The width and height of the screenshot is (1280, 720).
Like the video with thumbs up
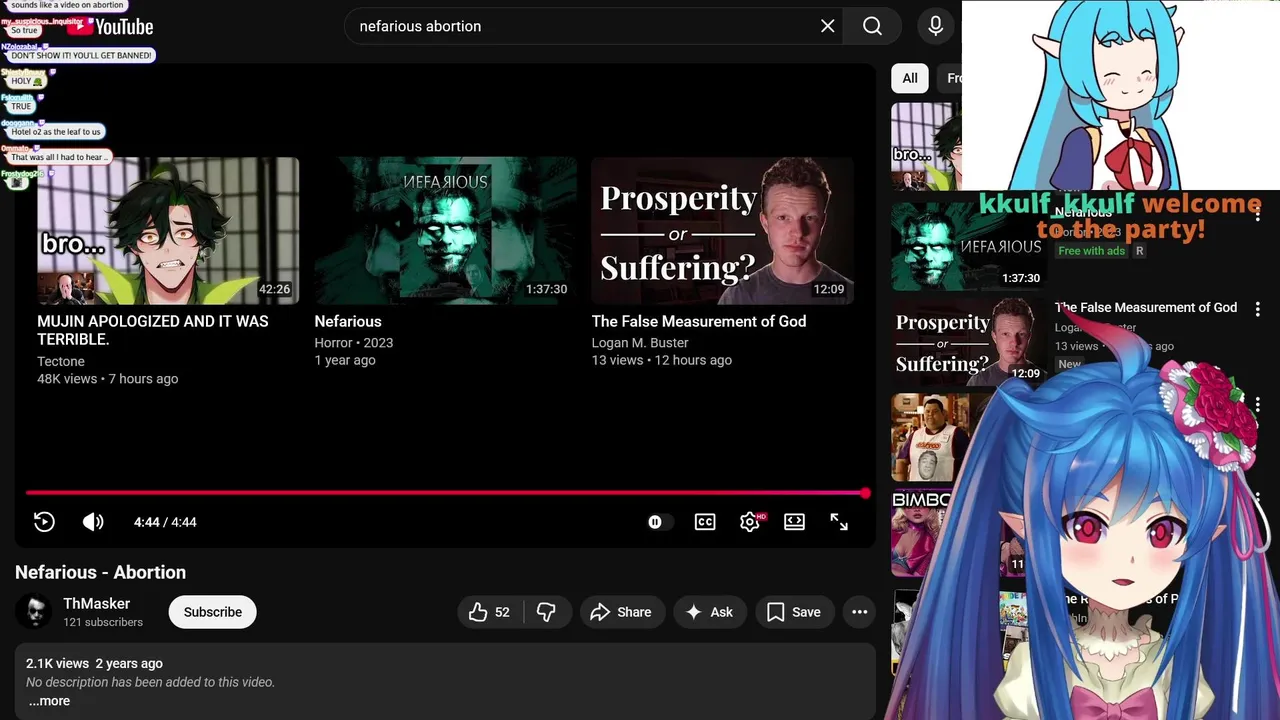coord(490,612)
